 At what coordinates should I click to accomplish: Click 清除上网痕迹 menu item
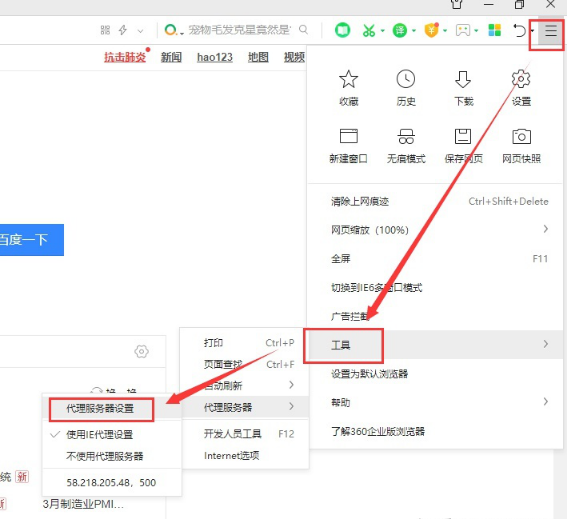pos(436,201)
